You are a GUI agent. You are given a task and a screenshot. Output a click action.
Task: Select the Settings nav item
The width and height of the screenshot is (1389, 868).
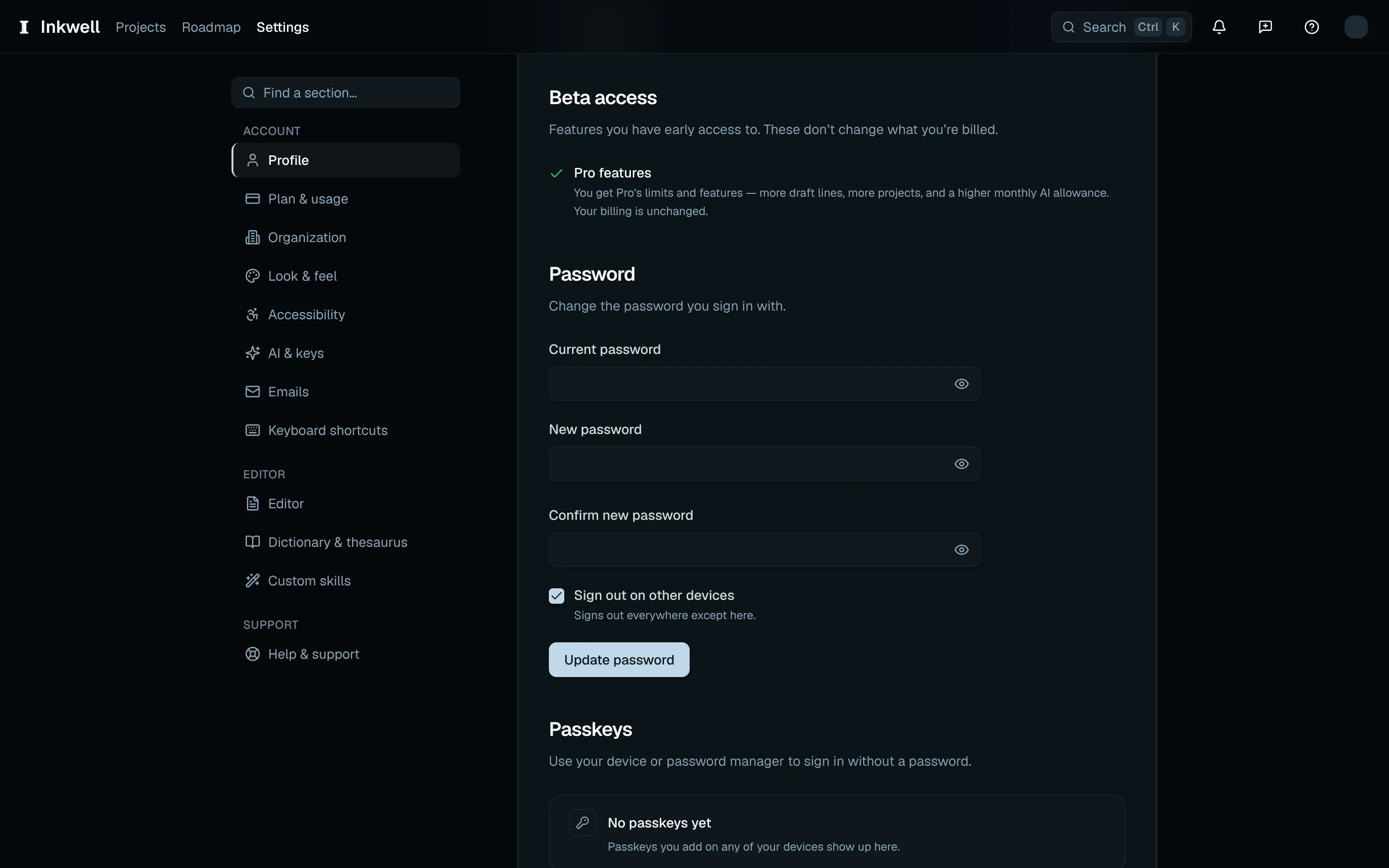click(x=283, y=27)
